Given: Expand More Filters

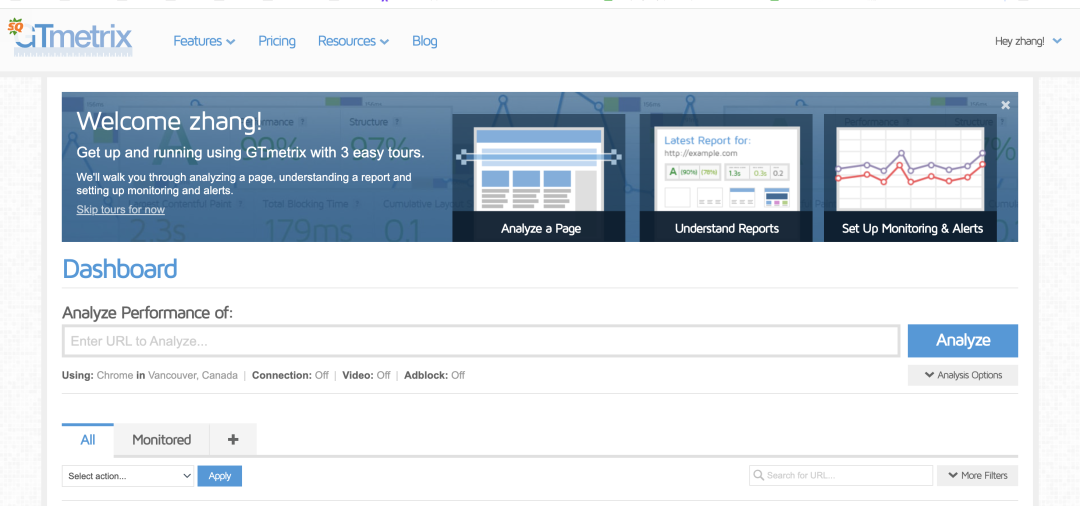Looking at the screenshot, I should point(977,476).
